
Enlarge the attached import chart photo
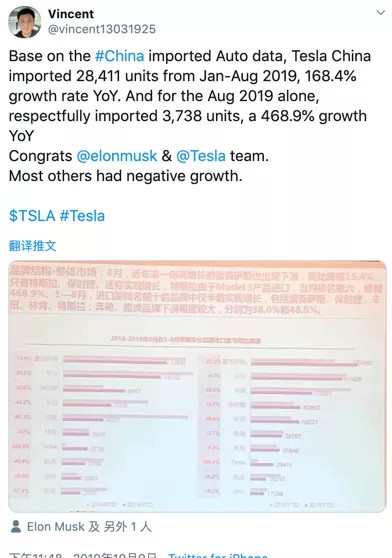pyautogui.click(x=197, y=386)
